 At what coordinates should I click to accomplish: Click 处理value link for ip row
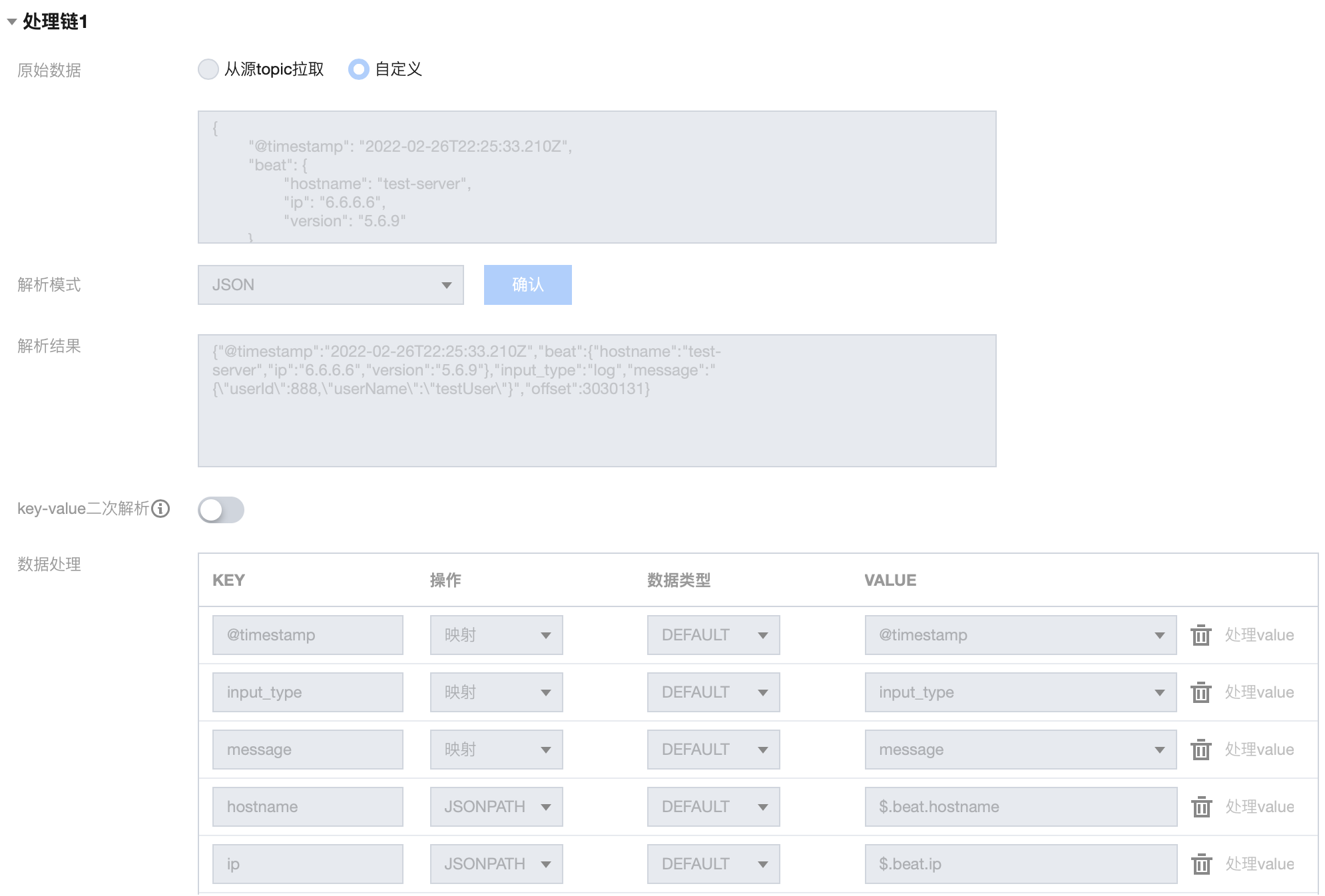coord(1259,864)
